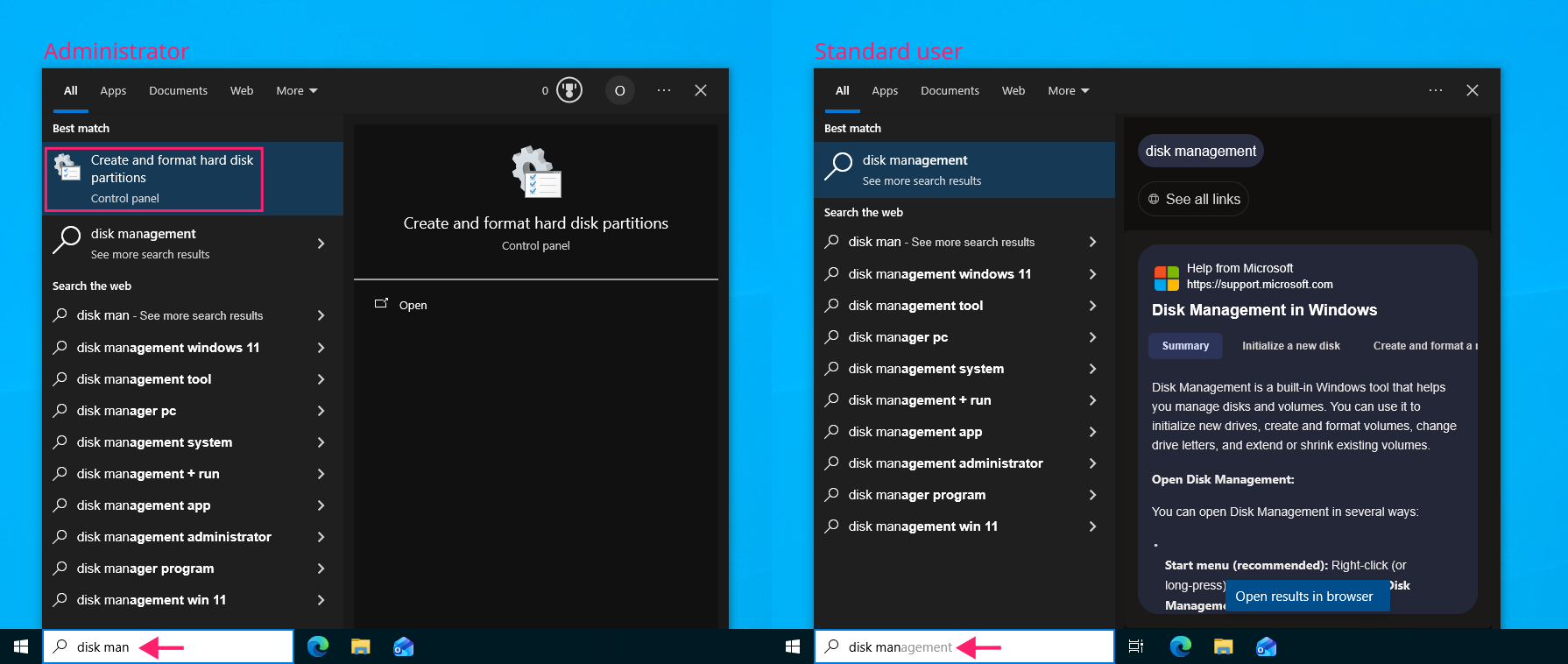1568x664 pixels.
Task: Open File Explorer on the Administrator taskbar
Action: point(360,646)
